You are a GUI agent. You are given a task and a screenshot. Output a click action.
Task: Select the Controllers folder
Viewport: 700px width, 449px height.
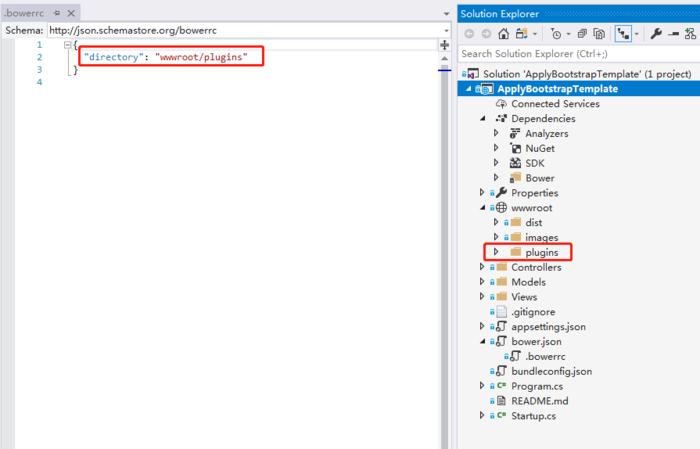[x=536, y=267]
